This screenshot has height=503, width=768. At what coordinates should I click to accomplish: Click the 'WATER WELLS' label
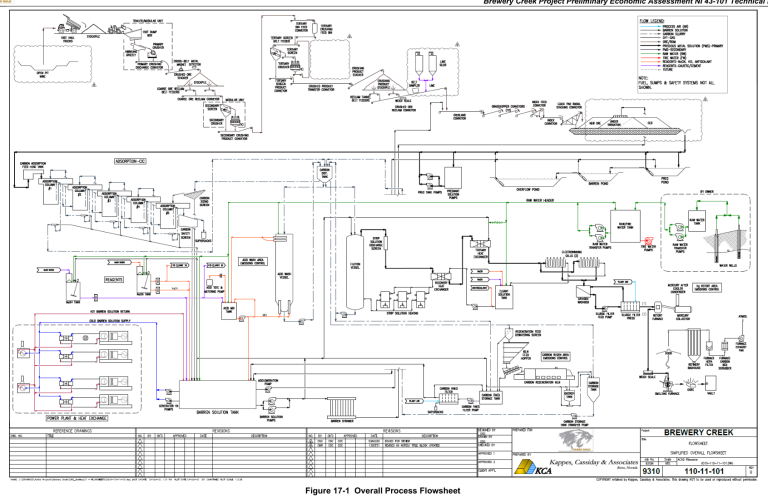[727, 265]
